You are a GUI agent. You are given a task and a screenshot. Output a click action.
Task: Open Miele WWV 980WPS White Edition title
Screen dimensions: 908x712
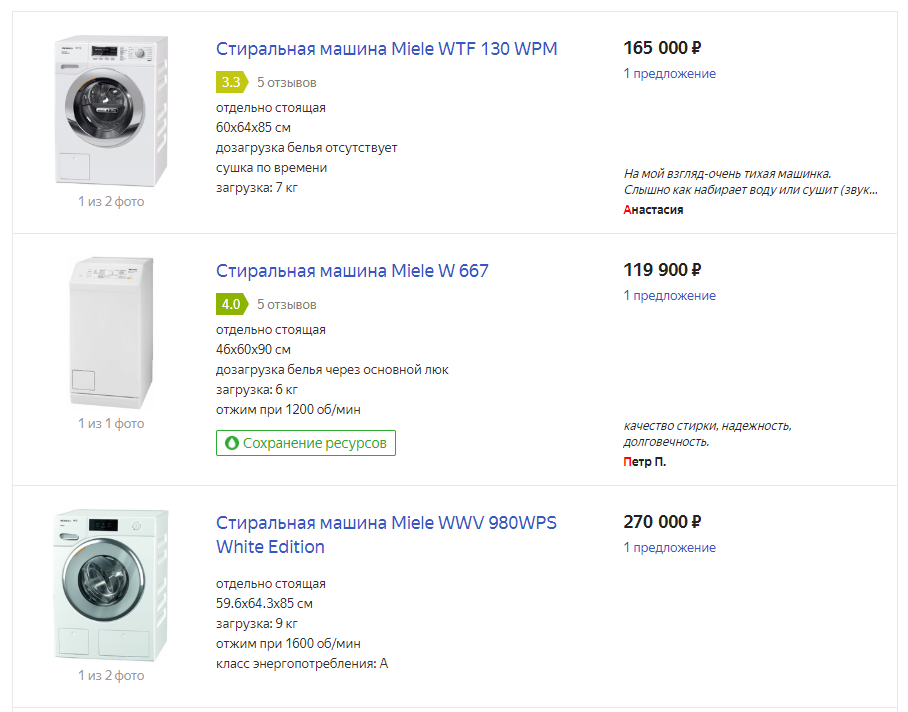pos(386,535)
